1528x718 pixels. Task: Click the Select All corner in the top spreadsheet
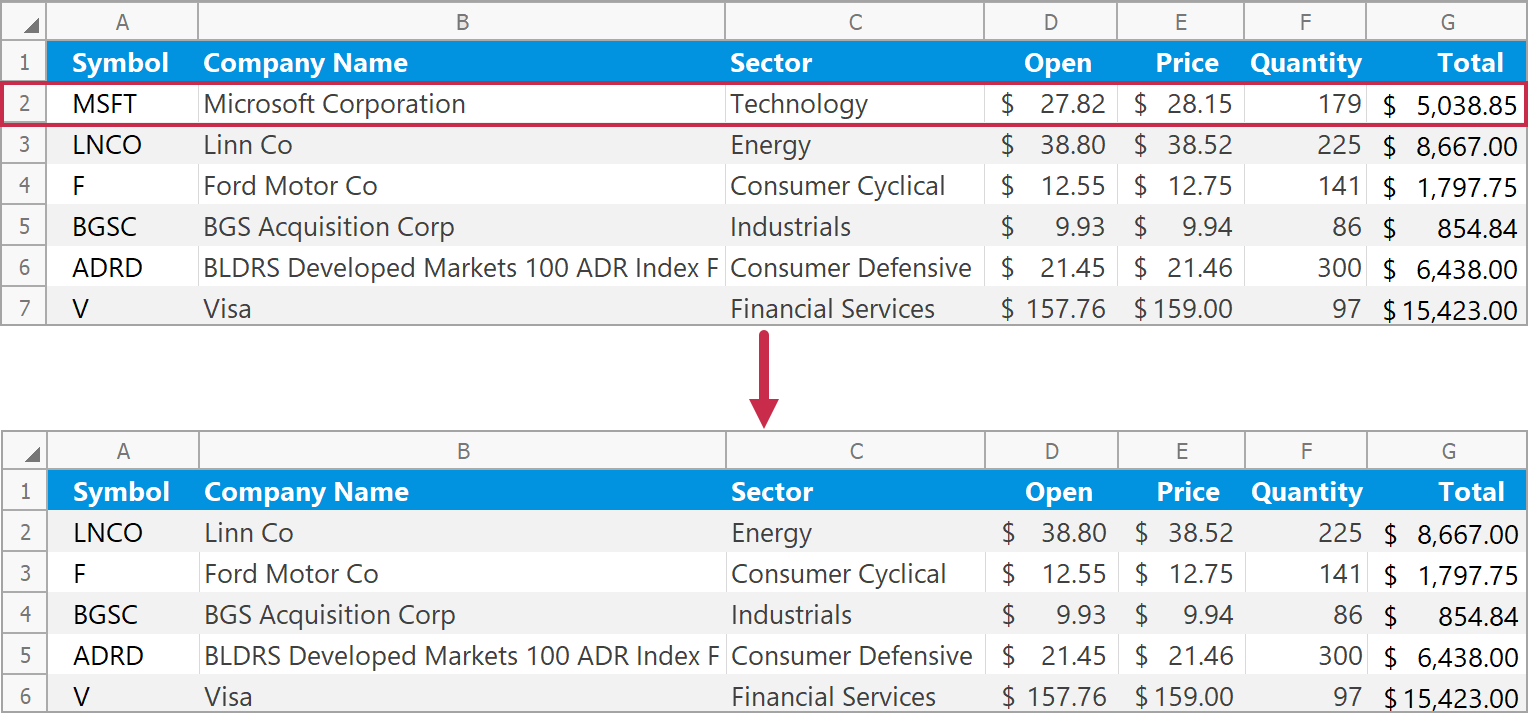pyautogui.click(x=24, y=22)
